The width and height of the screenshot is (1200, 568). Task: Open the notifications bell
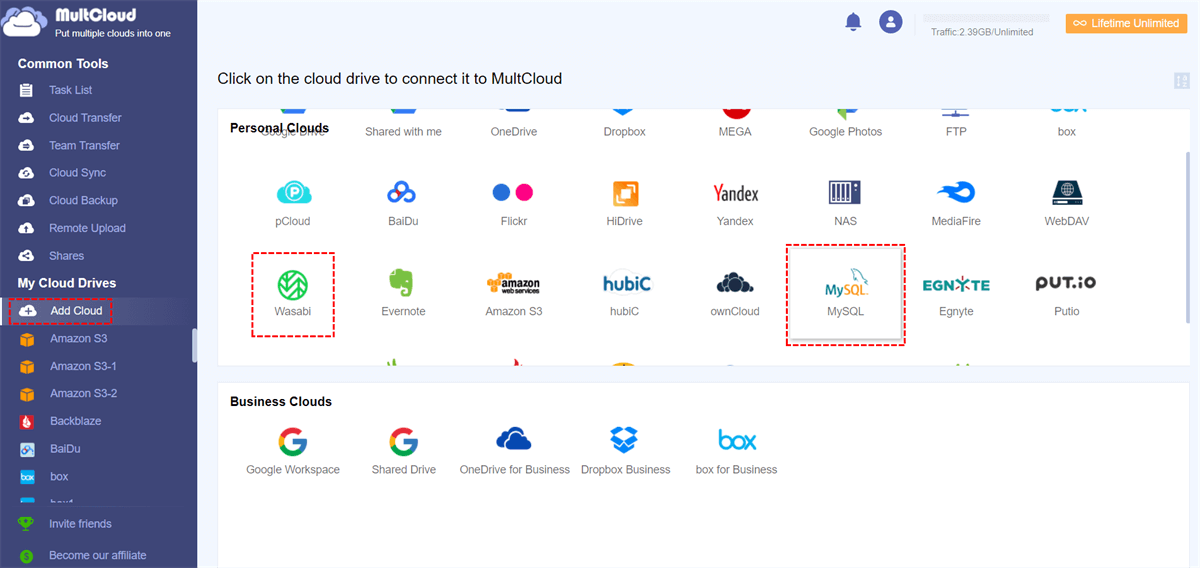click(853, 22)
